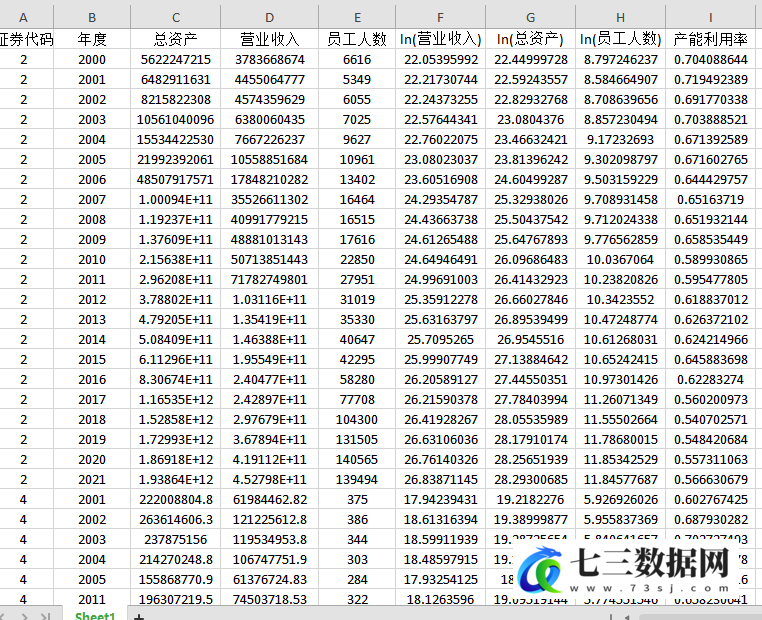
Task: Select employee count cell 6616
Action: tap(357, 59)
